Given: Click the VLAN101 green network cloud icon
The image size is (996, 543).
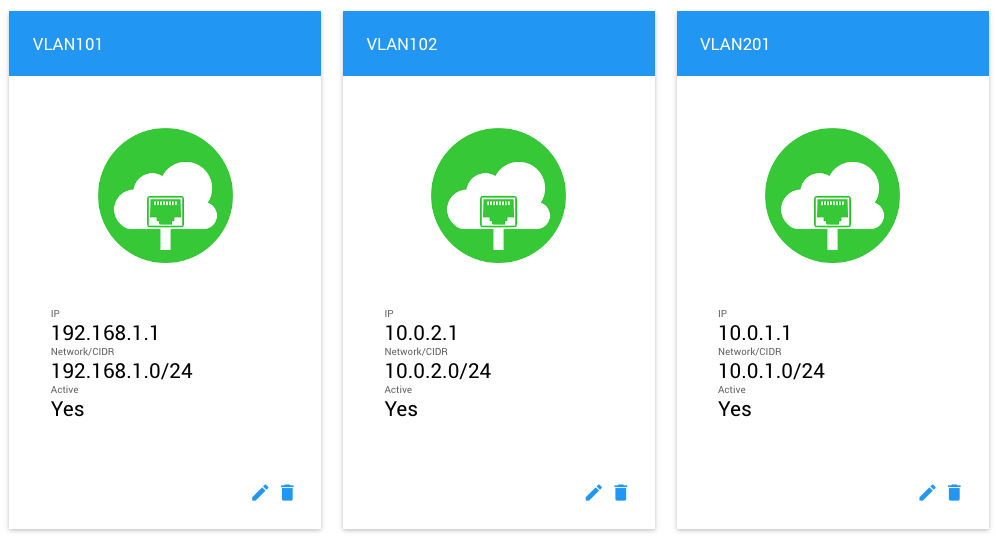Looking at the screenshot, I should coord(165,196).
